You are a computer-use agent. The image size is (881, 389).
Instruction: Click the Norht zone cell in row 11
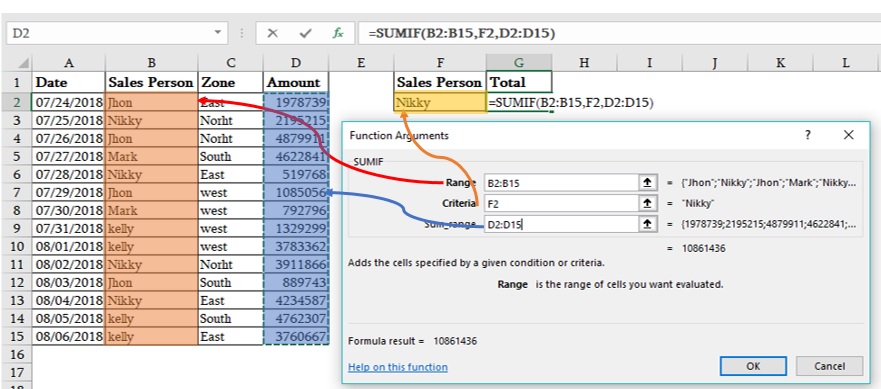(230, 264)
